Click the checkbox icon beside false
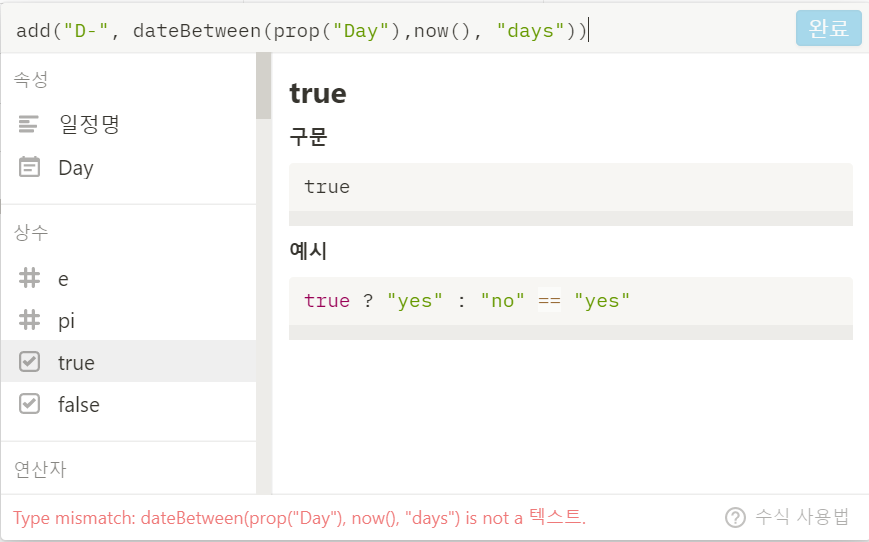Image resolution: width=869 pixels, height=542 pixels. (29, 403)
